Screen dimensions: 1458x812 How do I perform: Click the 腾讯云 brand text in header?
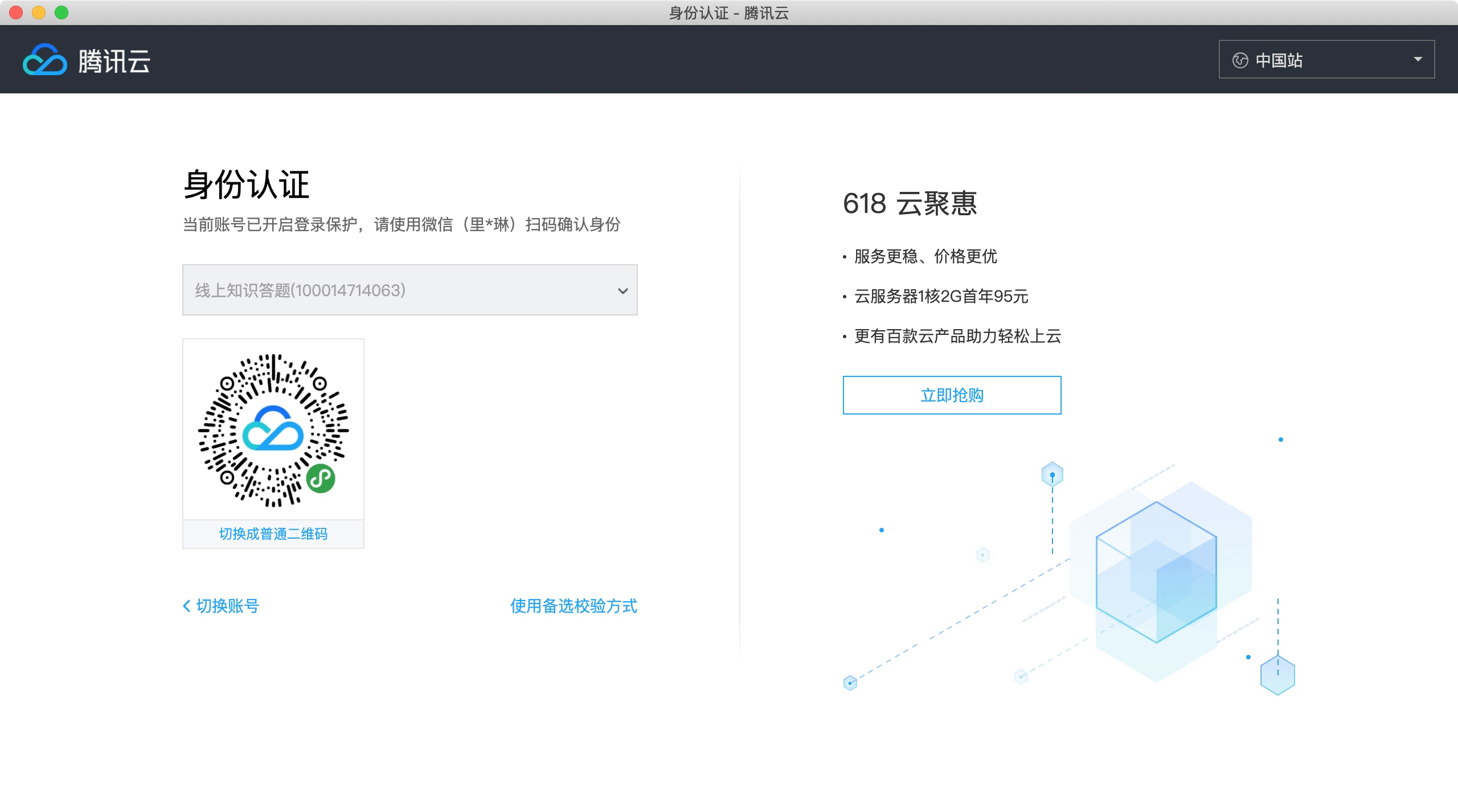click(114, 61)
